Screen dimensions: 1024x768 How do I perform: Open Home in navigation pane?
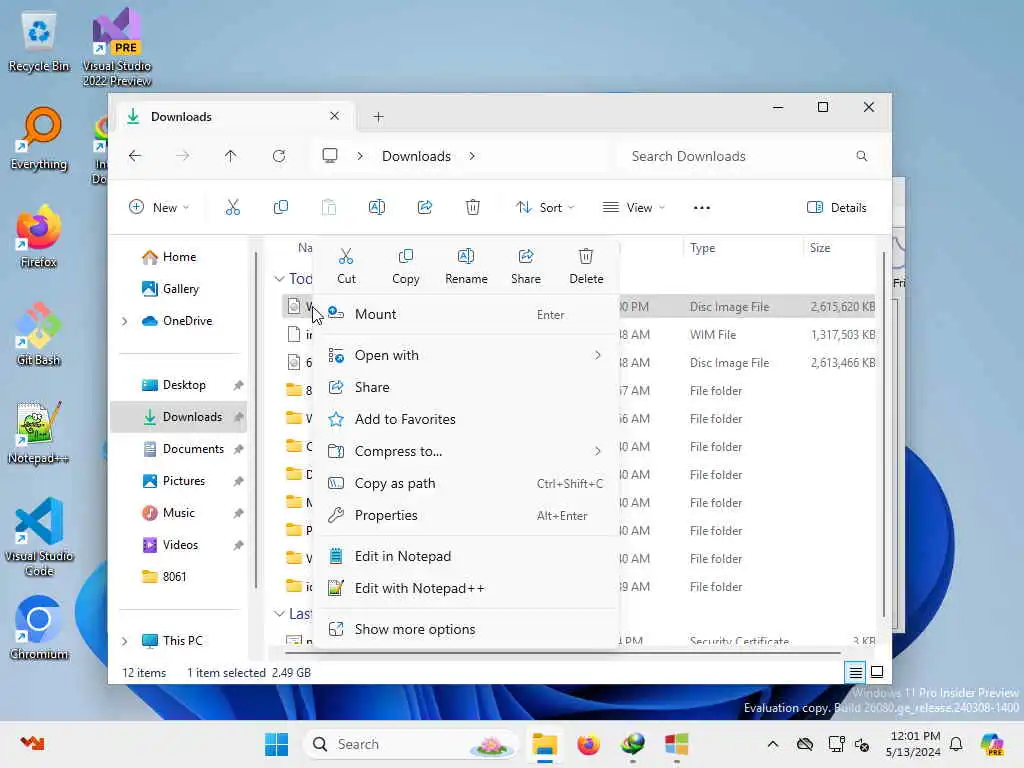(180, 257)
